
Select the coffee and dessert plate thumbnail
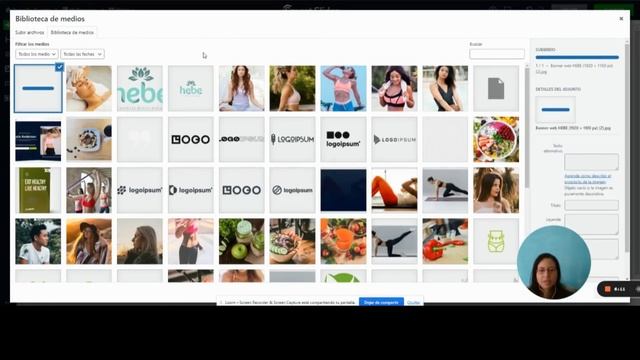pos(89,140)
